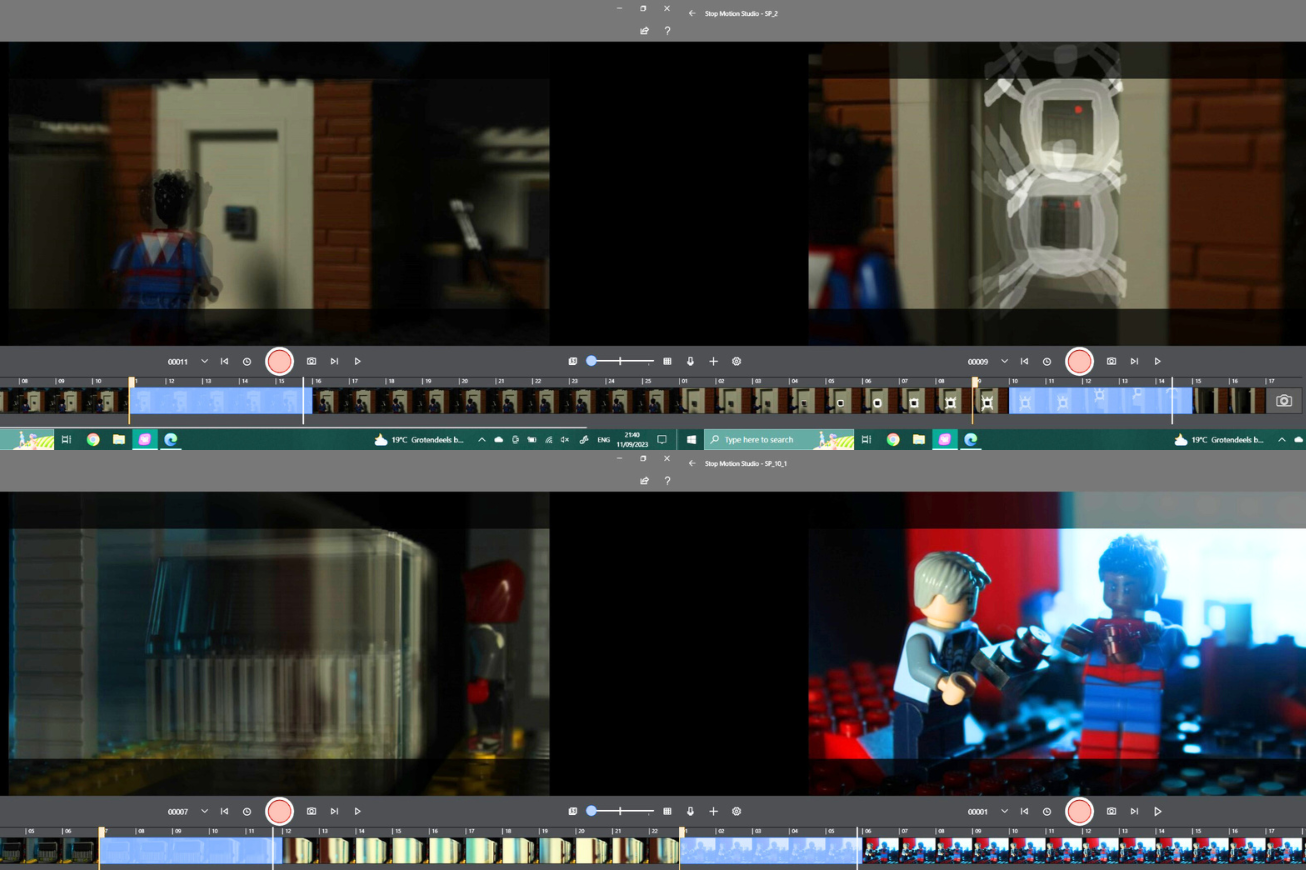Image resolution: width=1306 pixels, height=870 pixels.
Task: Play the animation in the 00011 control bar
Action: (357, 362)
